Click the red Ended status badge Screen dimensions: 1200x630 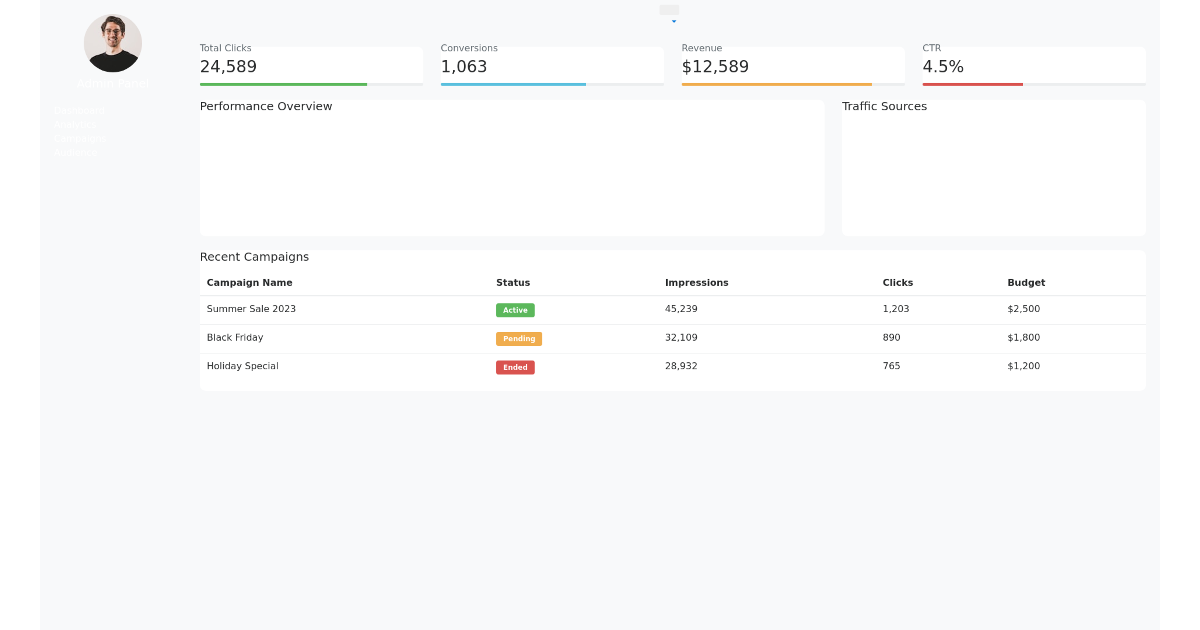515,367
